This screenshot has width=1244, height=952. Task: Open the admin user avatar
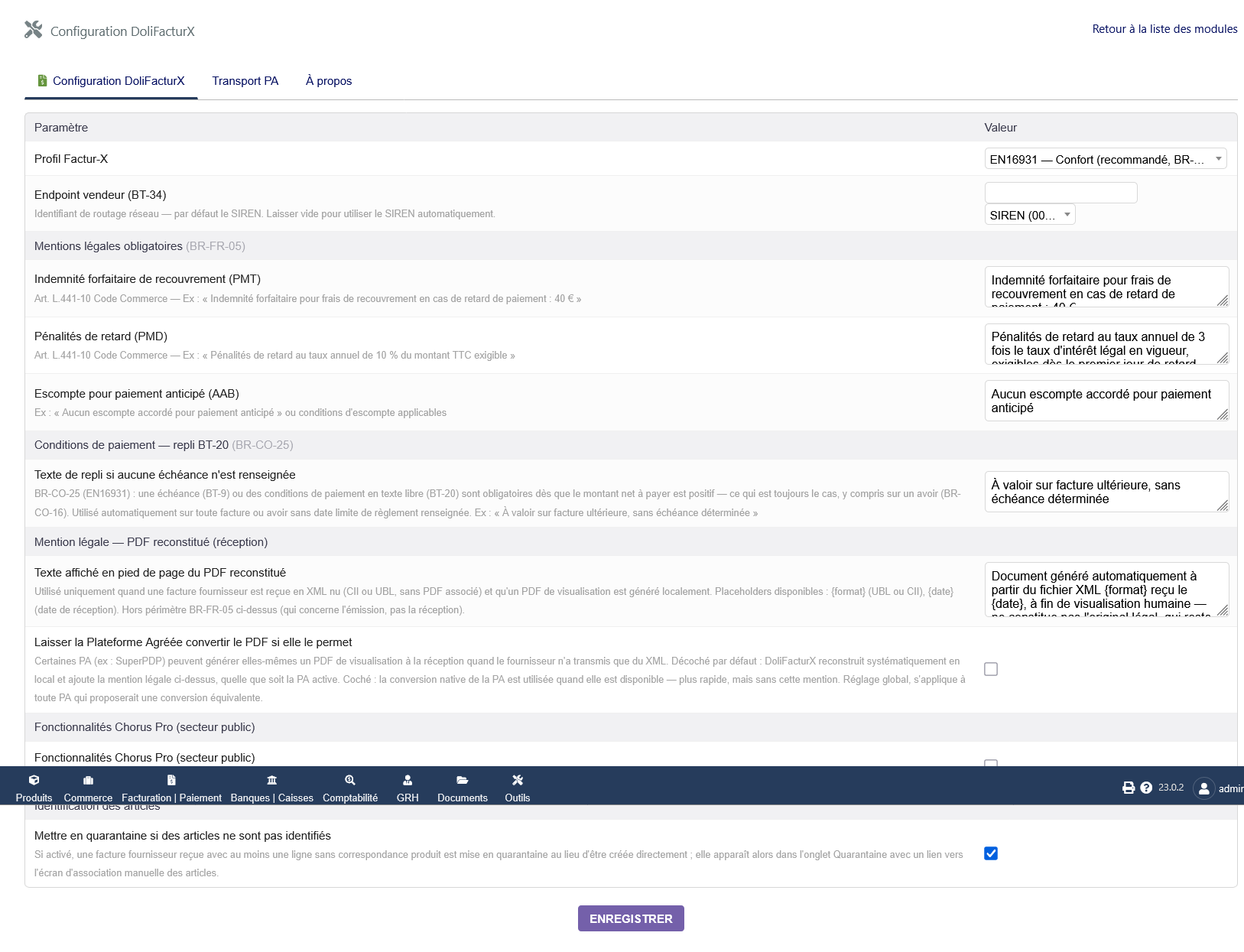point(1203,788)
